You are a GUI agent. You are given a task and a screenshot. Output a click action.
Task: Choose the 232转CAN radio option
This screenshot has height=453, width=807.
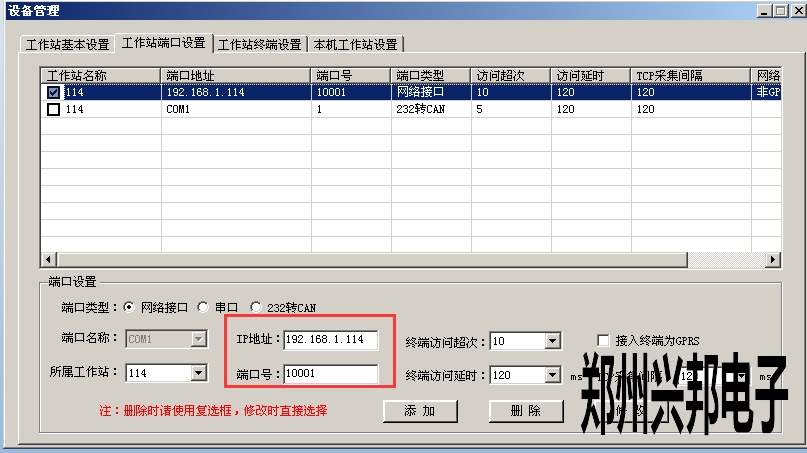(x=256, y=308)
